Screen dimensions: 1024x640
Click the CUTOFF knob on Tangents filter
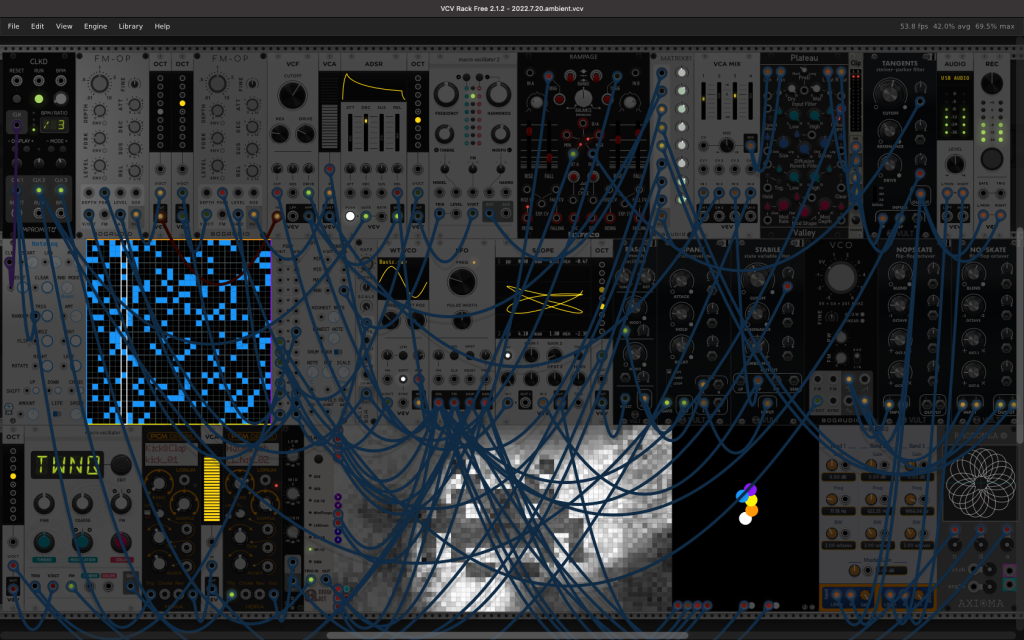(x=889, y=93)
